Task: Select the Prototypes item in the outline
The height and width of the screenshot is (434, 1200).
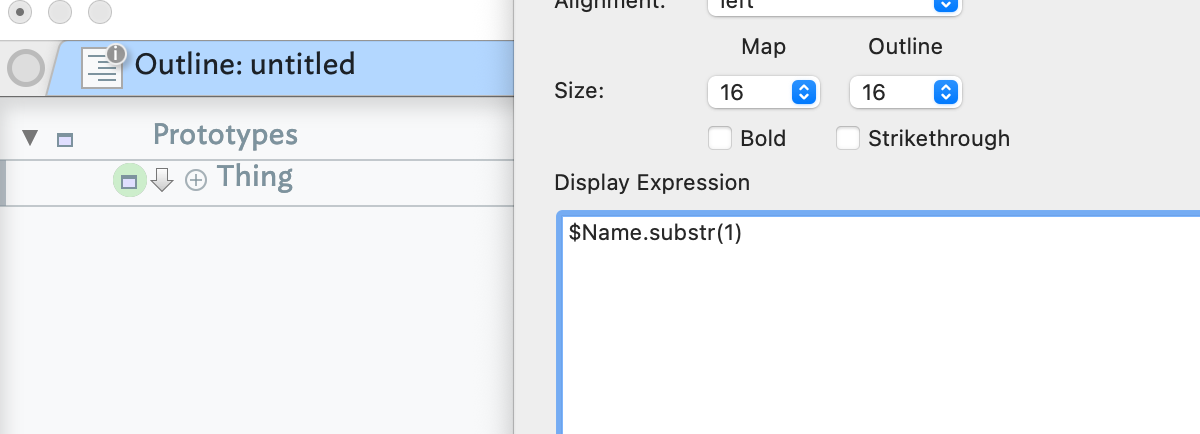Action: (225, 135)
